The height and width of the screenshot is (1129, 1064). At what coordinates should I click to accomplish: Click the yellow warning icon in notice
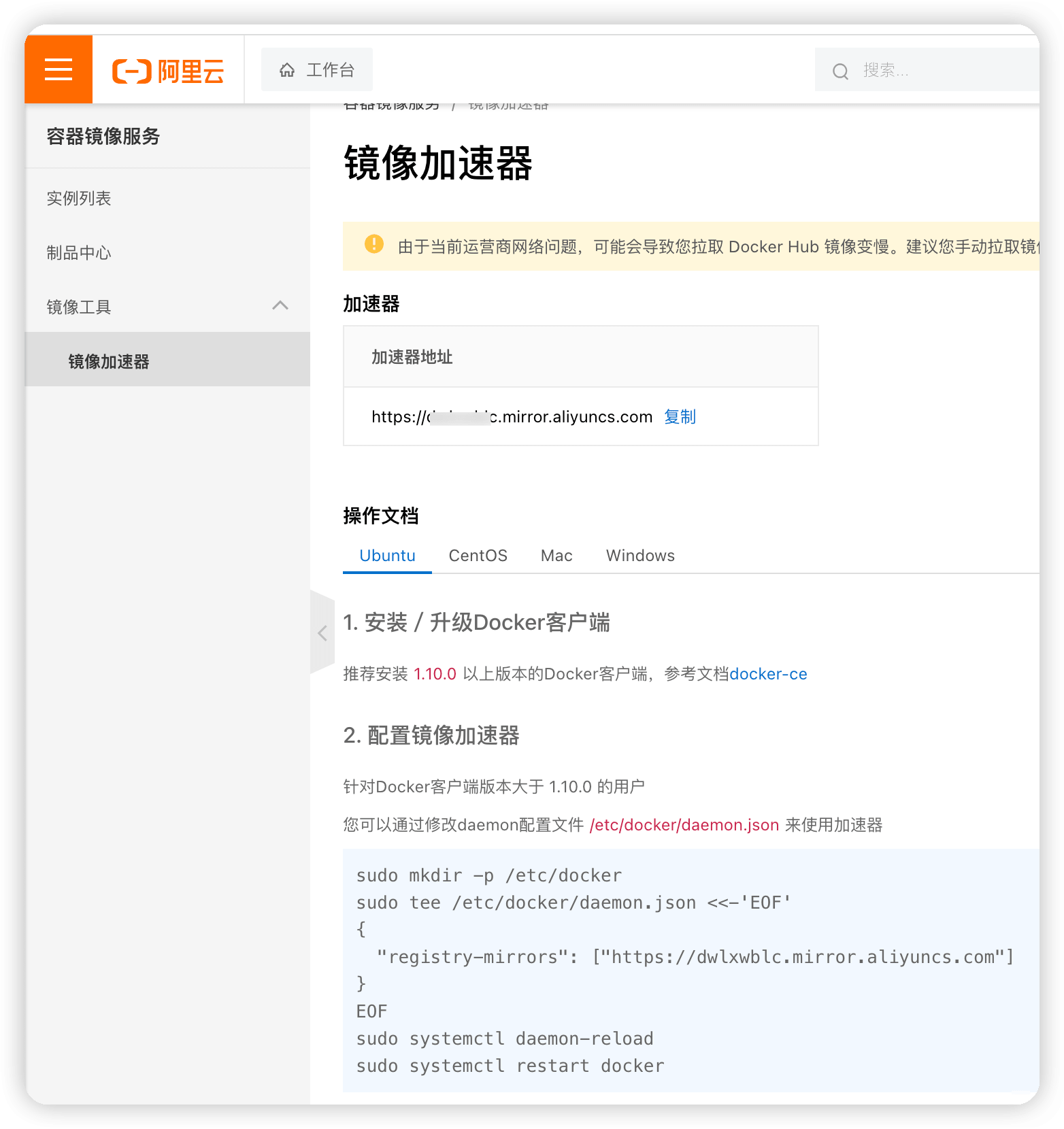pos(374,244)
